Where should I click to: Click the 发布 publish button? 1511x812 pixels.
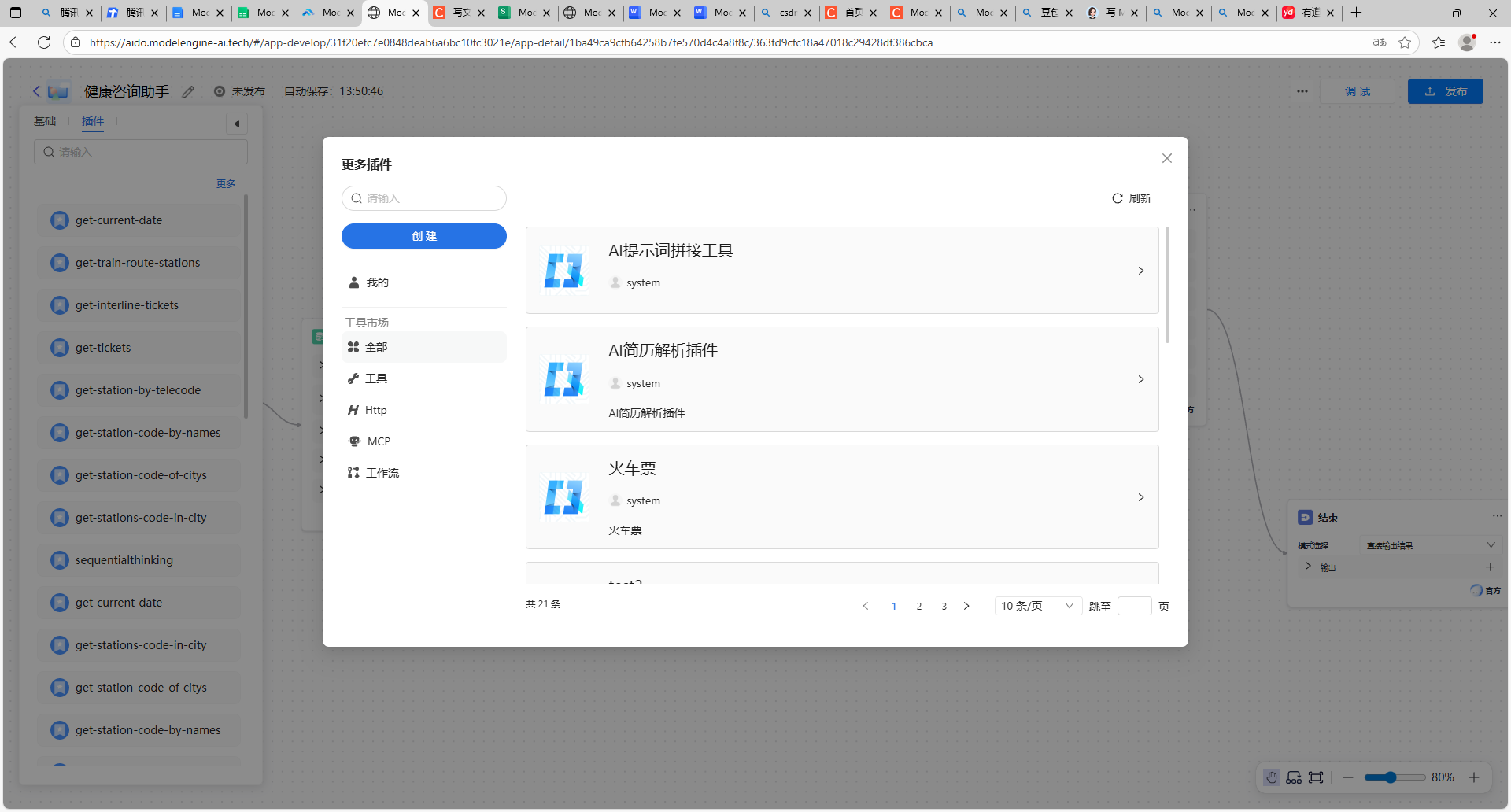click(x=1445, y=91)
